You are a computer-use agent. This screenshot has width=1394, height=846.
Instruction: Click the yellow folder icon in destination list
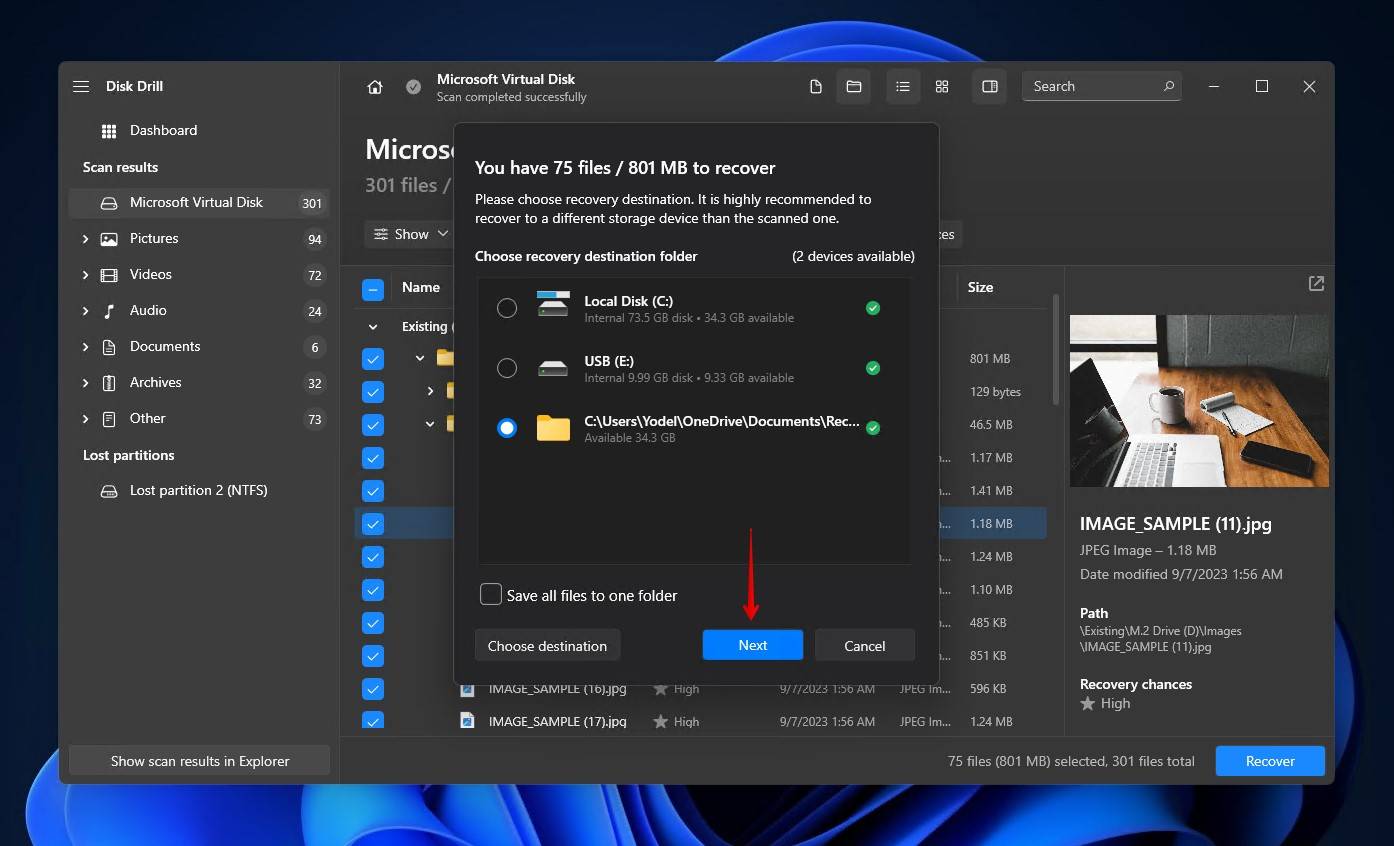click(x=553, y=428)
